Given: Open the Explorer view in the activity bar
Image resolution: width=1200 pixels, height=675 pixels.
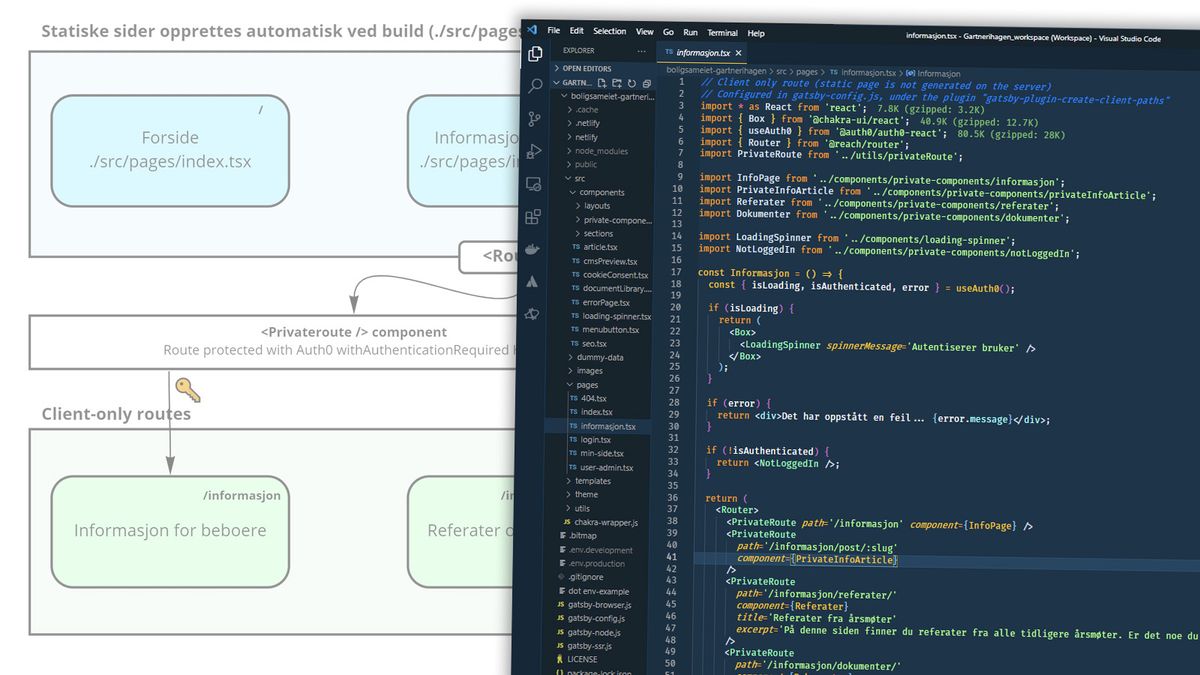Looking at the screenshot, I should [536, 54].
